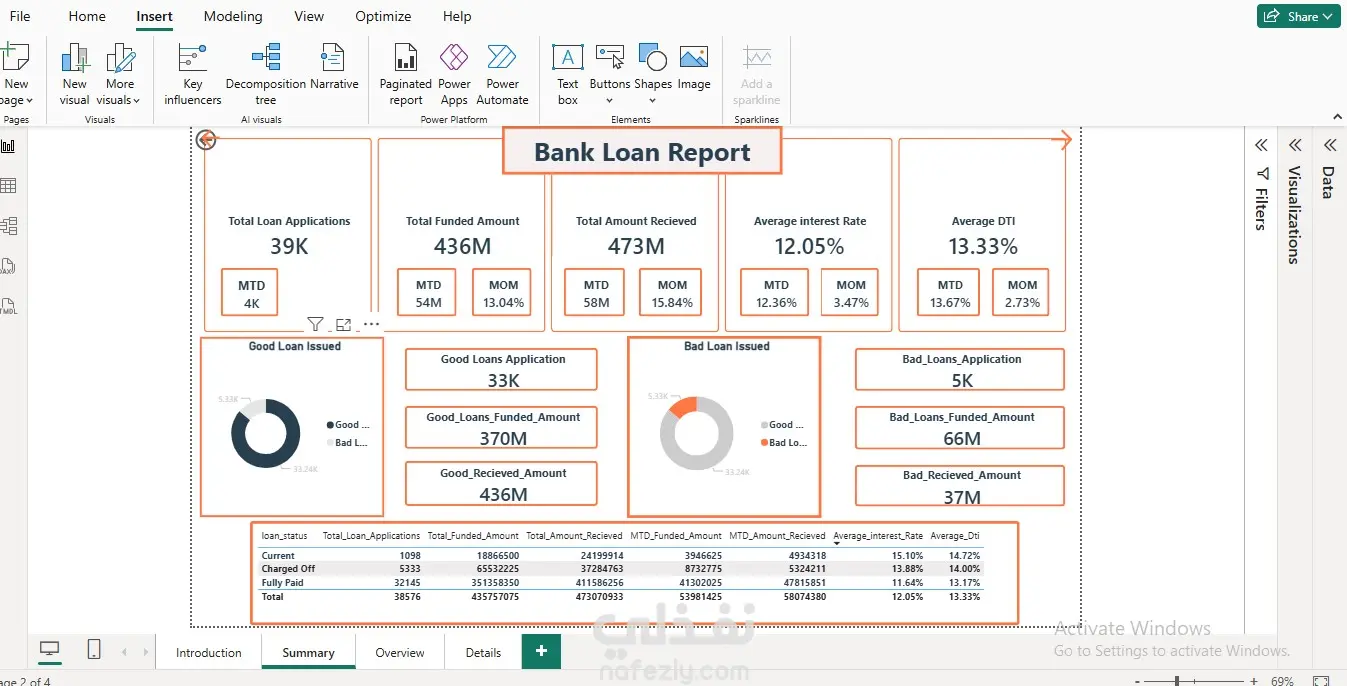Click Total Funded Amount 436M card
Screen dimensions: 1347x686
(x=462, y=236)
